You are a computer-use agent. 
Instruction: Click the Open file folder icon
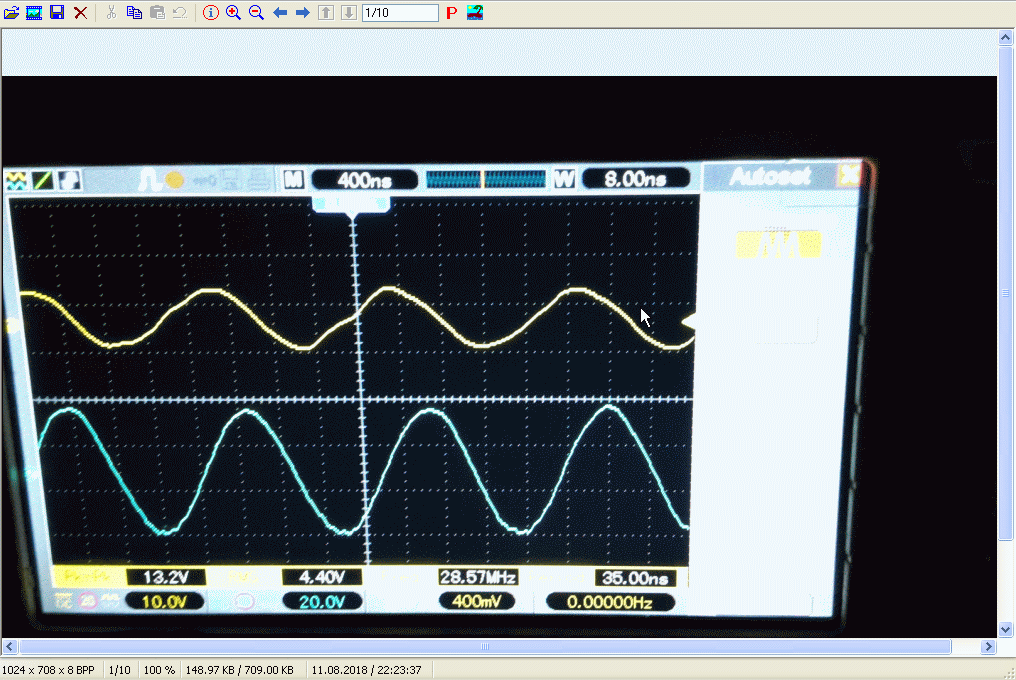point(11,13)
